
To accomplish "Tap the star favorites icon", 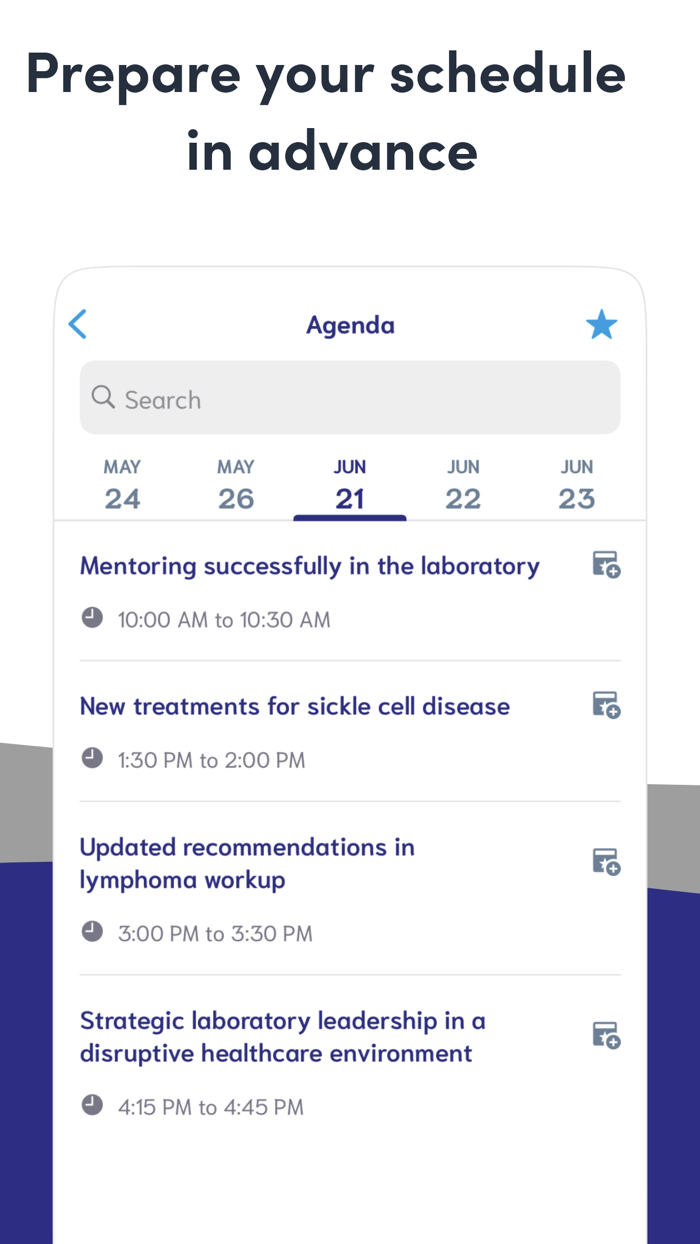I will (x=601, y=325).
